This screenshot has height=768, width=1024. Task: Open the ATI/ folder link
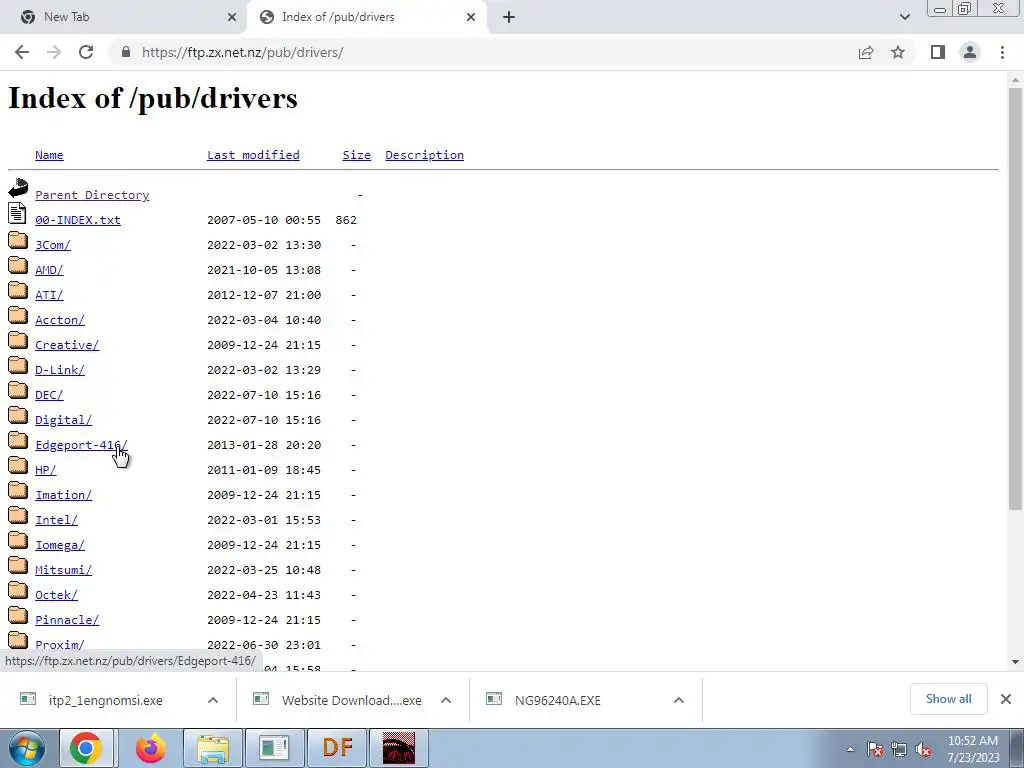(49, 295)
